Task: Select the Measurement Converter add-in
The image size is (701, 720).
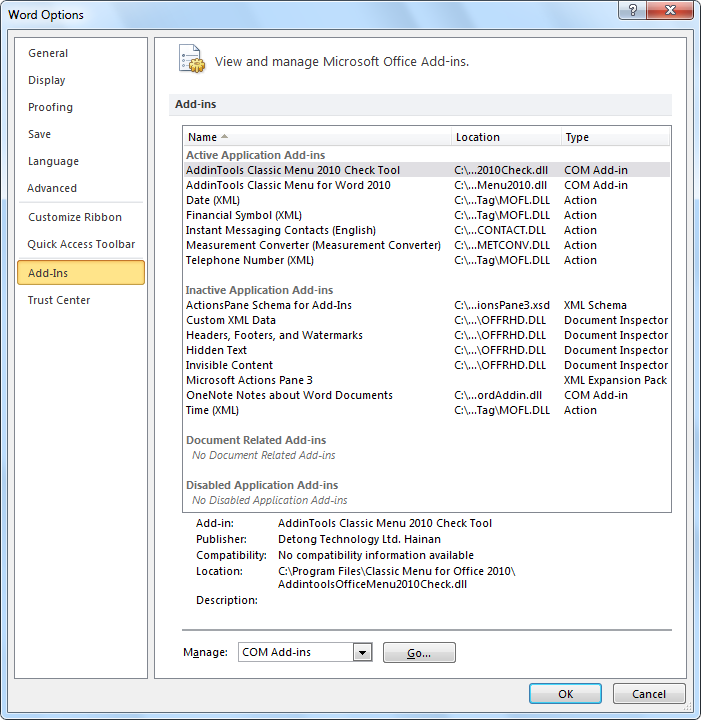Action: [426, 245]
